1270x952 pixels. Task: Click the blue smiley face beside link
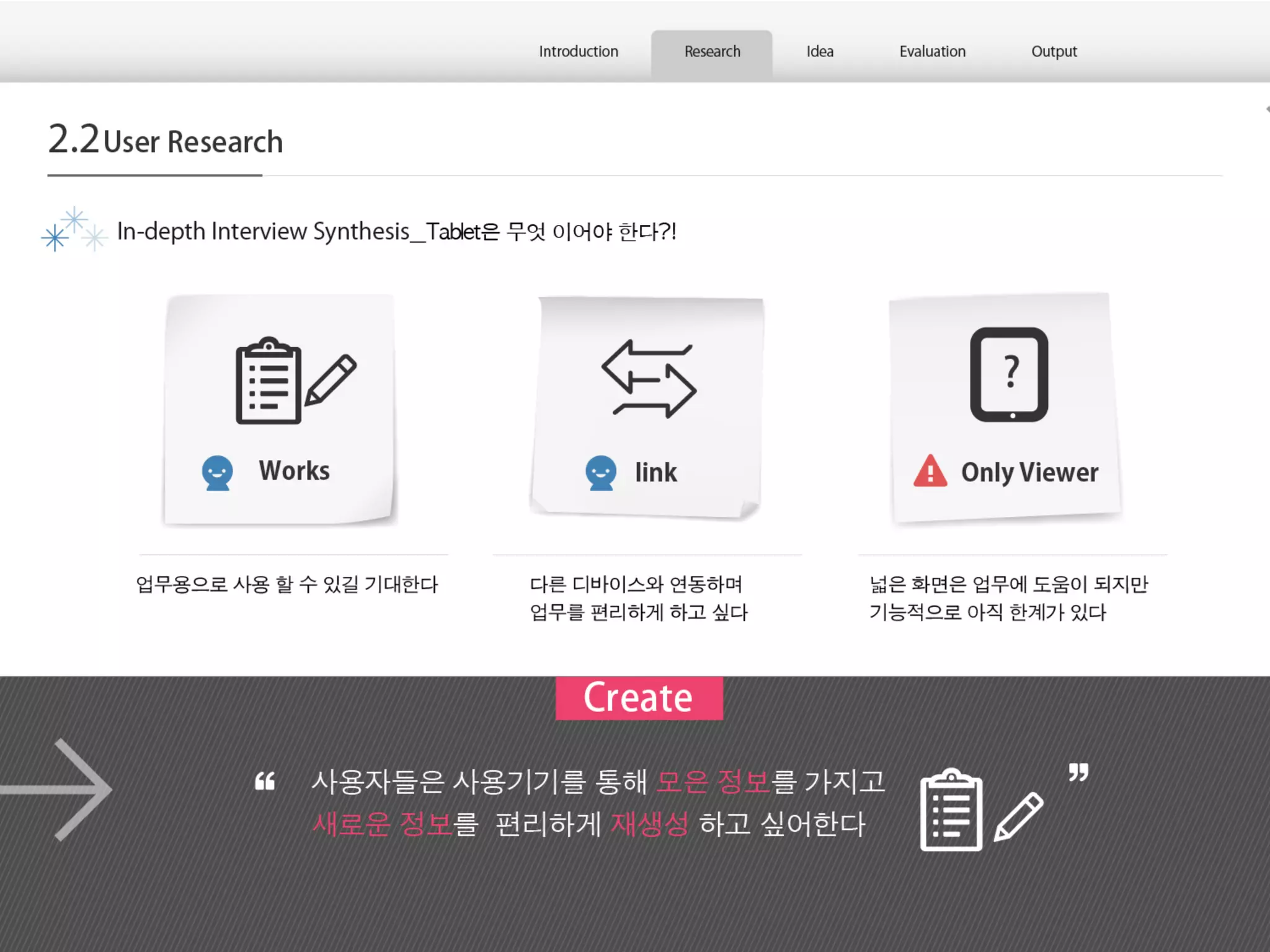600,473
